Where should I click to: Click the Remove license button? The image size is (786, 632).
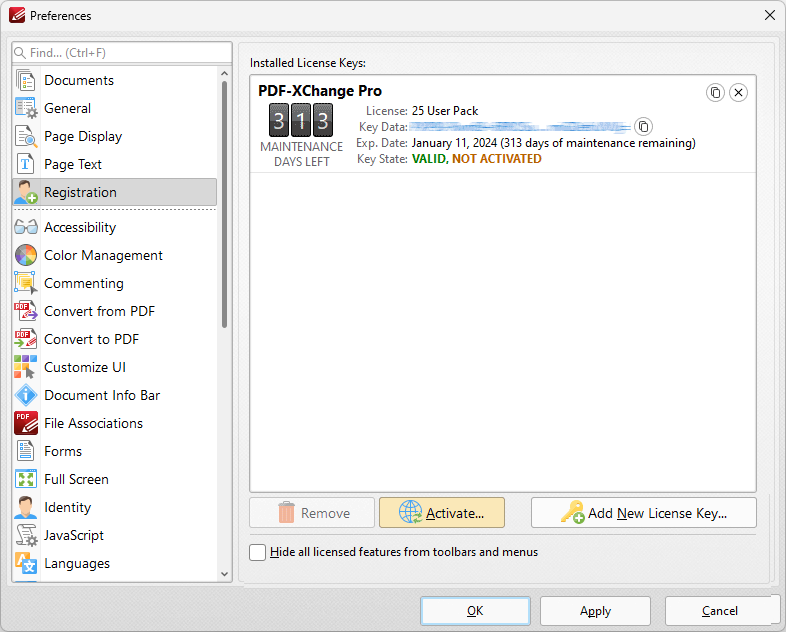pos(312,513)
